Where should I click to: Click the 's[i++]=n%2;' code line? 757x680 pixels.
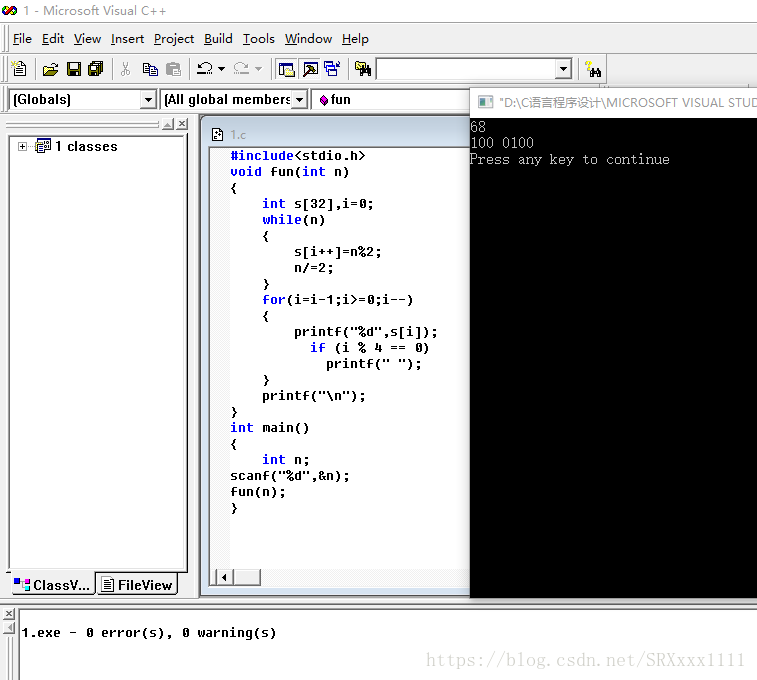coord(337,251)
